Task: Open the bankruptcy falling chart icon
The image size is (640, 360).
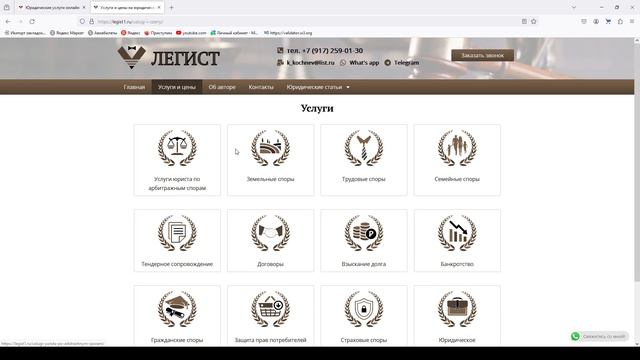Action: 457,233
